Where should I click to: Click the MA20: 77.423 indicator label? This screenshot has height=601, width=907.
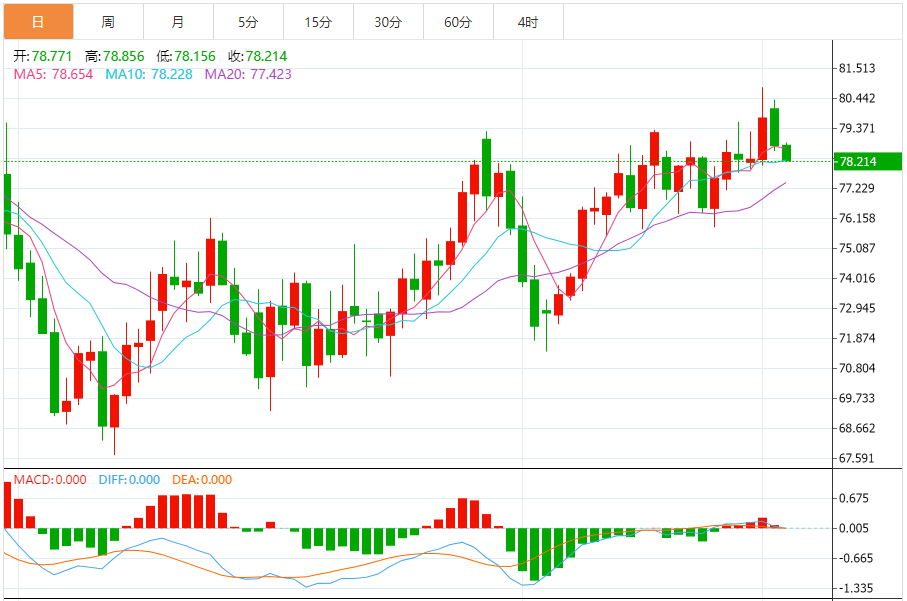tap(248, 74)
